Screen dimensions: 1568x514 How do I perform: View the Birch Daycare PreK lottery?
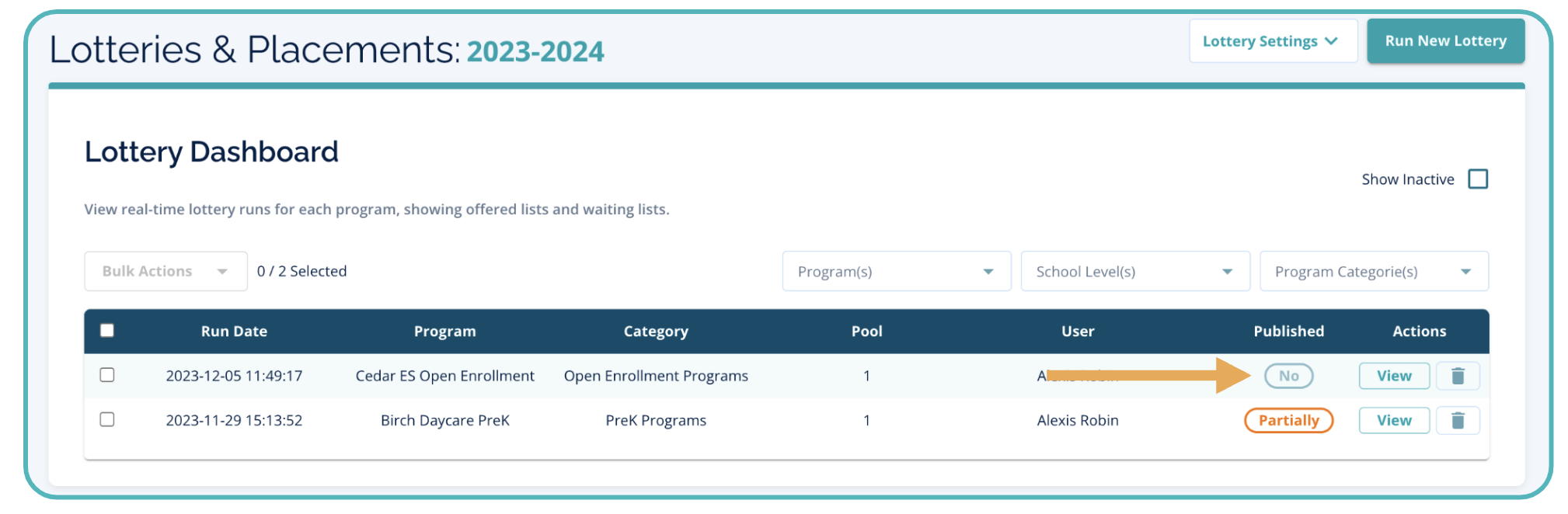(x=1394, y=420)
